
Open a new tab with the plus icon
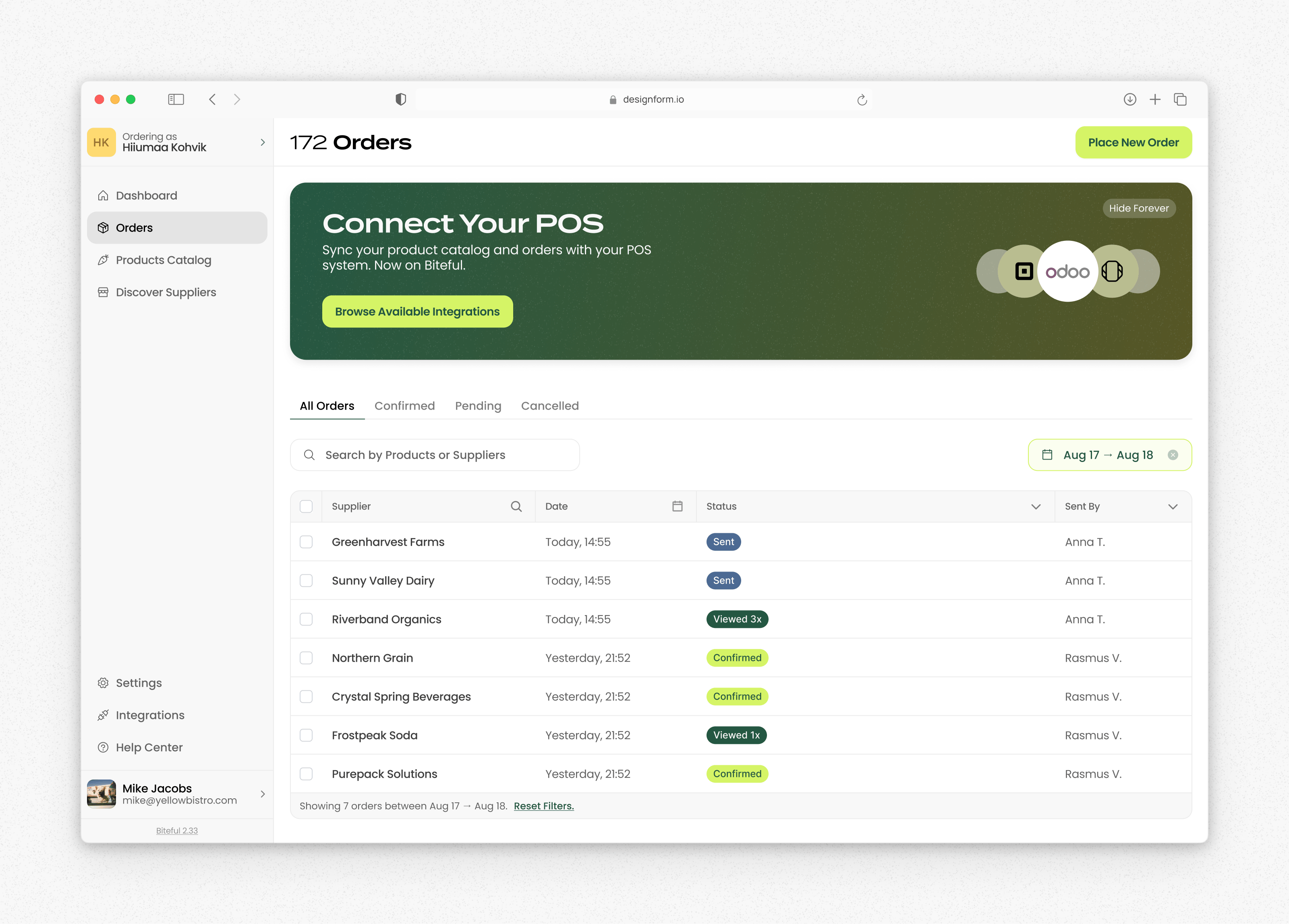pos(1155,99)
